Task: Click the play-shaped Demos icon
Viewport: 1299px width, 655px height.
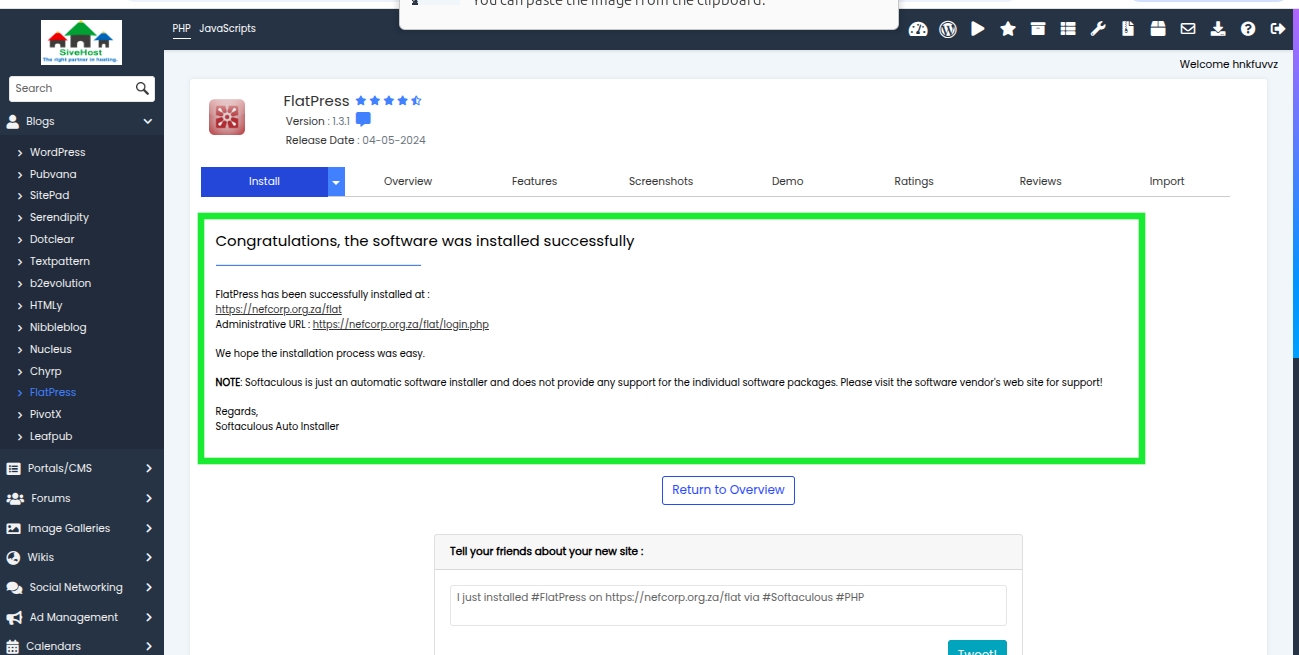Action: coord(978,29)
